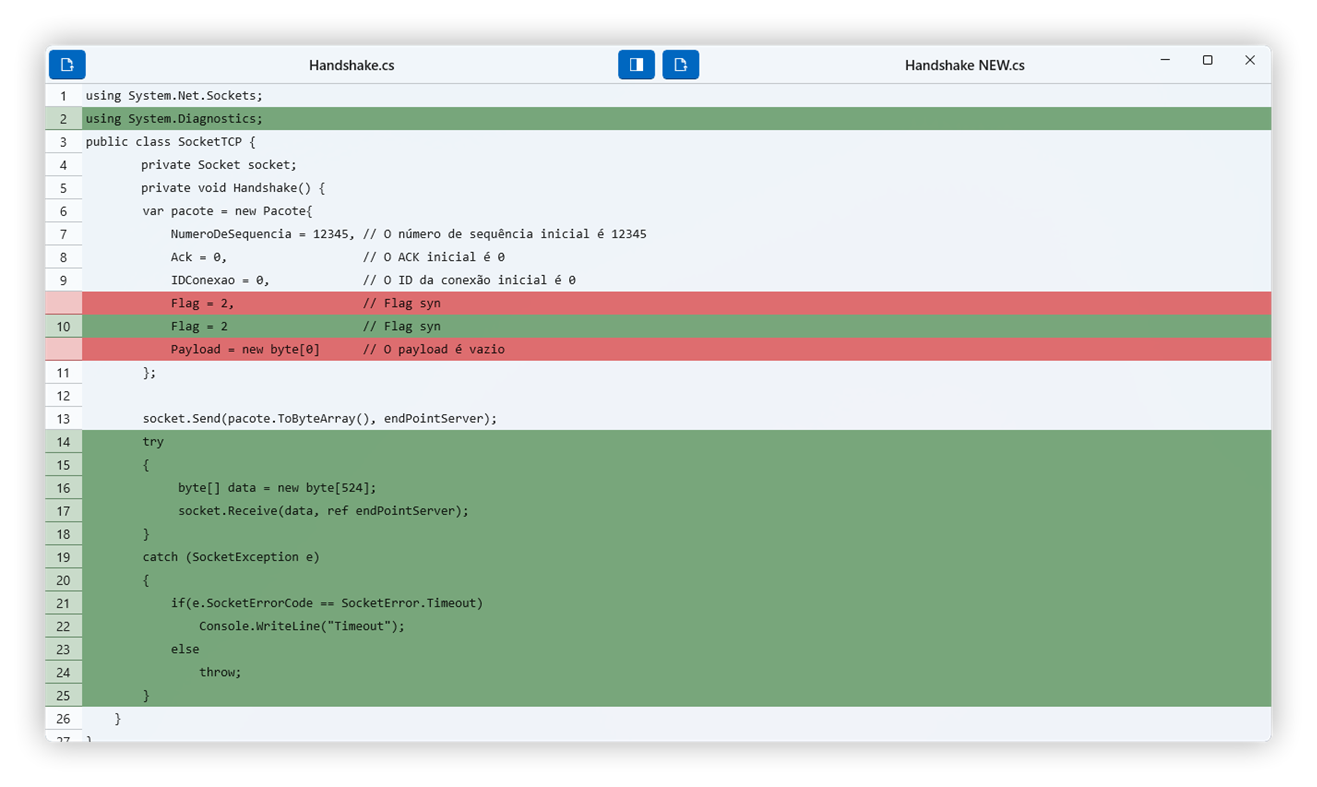Click the open-file button beside Handshake NEW.cs
The image size is (1317, 787).
[680, 65]
